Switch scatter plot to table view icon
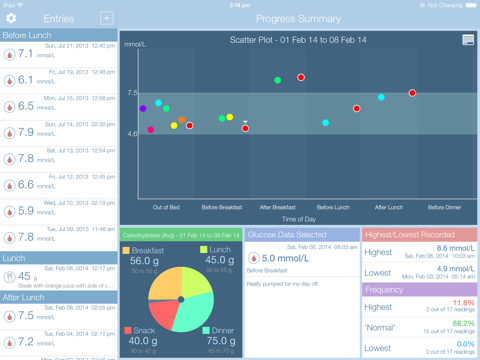Screen dimensions: 480x360 [468, 40]
